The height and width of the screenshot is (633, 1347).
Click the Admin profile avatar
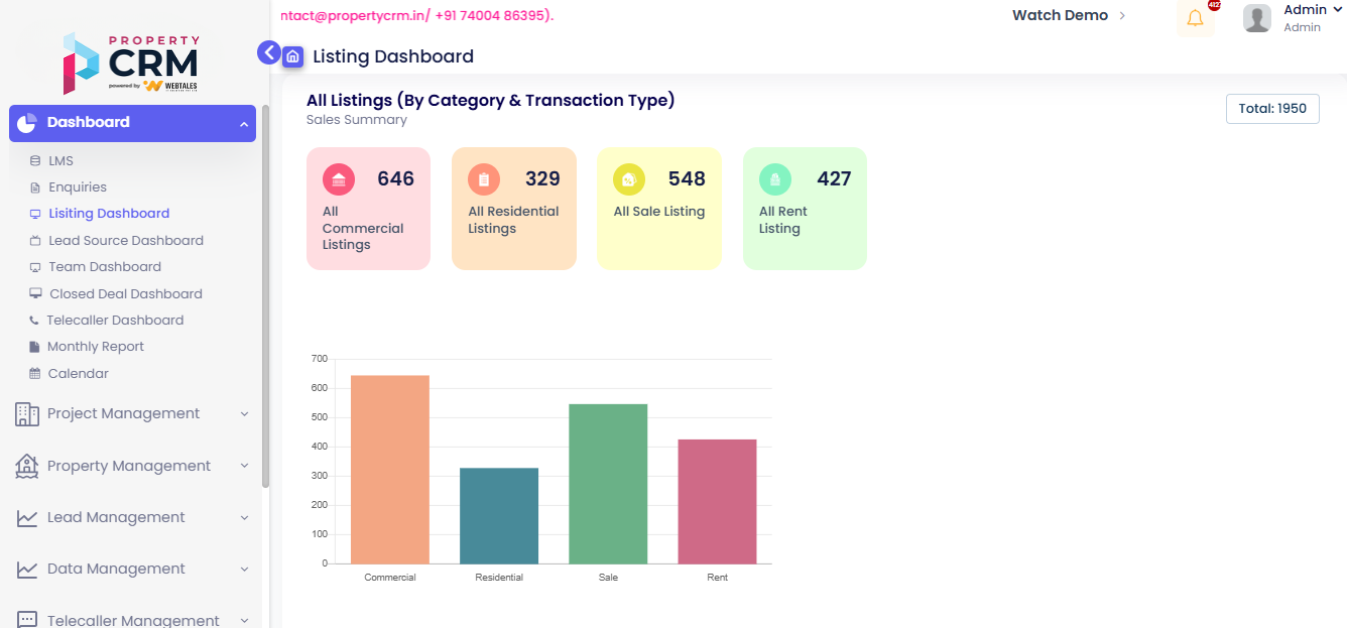coord(1257,18)
